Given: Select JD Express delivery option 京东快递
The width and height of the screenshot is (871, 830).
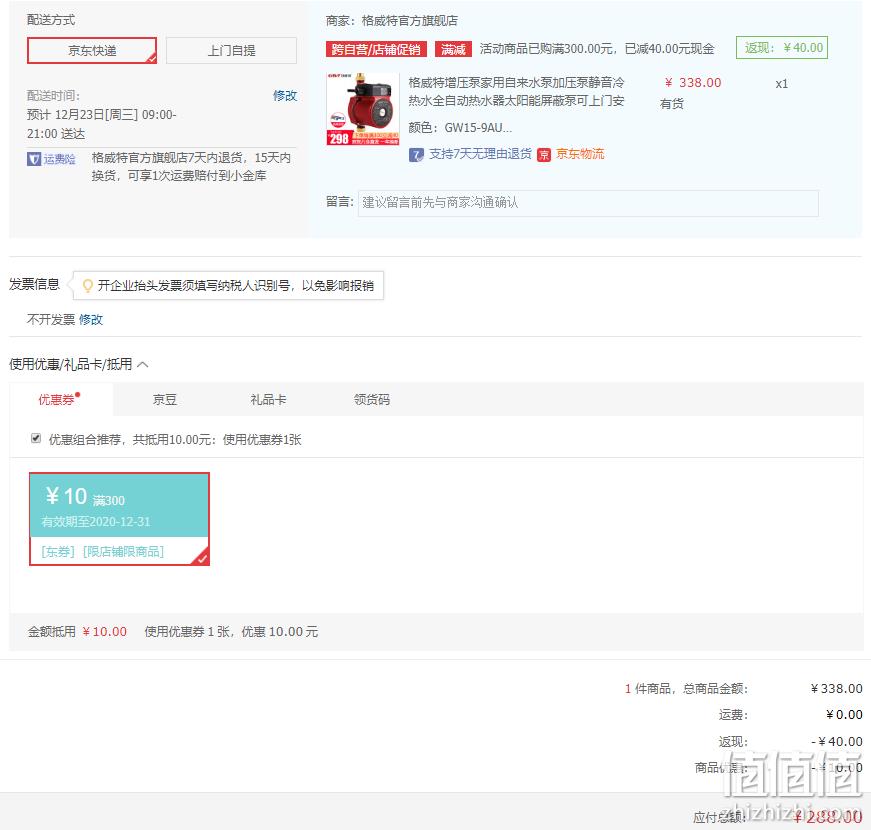Looking at the screenshot, I should (92, 51).
